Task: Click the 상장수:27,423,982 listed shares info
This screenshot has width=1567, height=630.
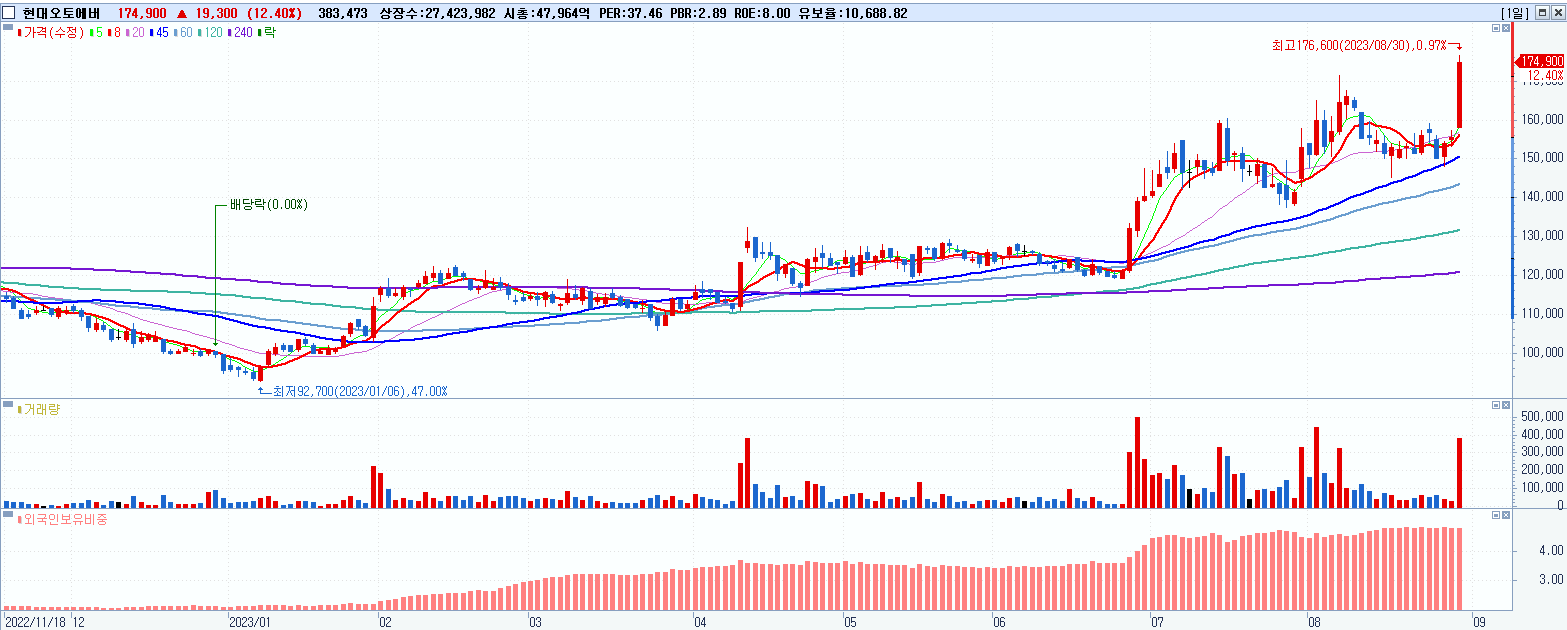Action: (x=438, y=12)
